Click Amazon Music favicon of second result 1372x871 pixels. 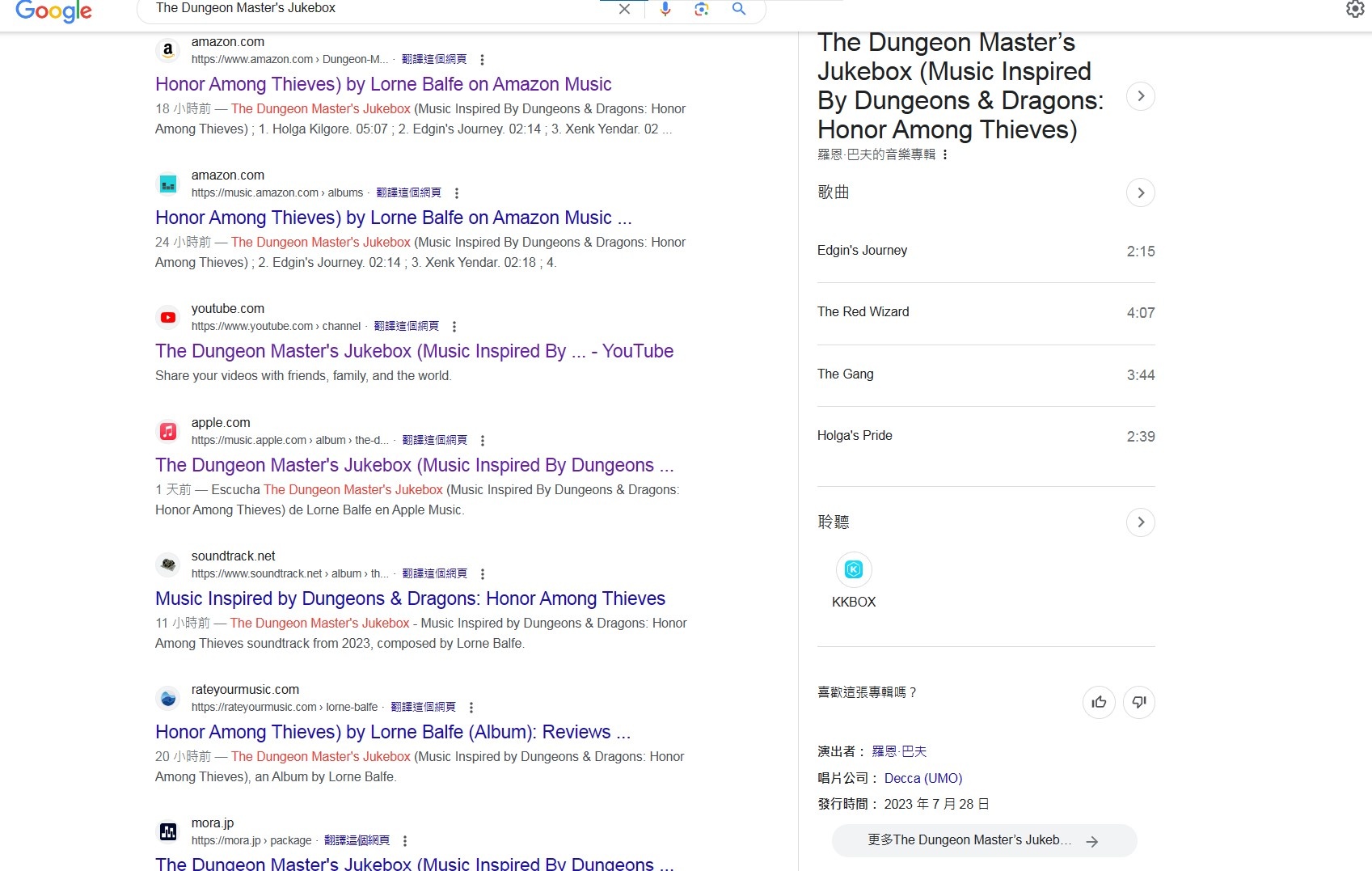pos(168,184)
